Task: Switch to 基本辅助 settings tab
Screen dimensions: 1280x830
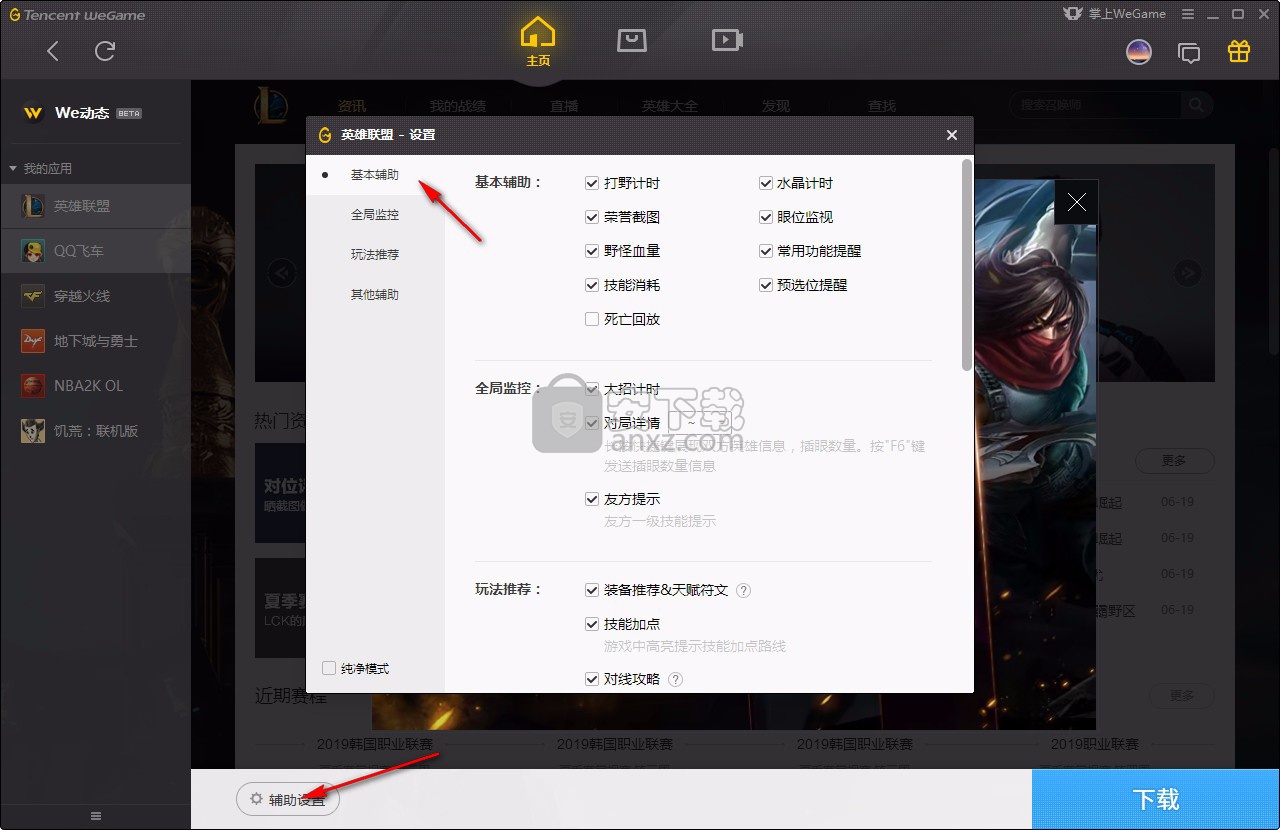Action: [375, 175]
